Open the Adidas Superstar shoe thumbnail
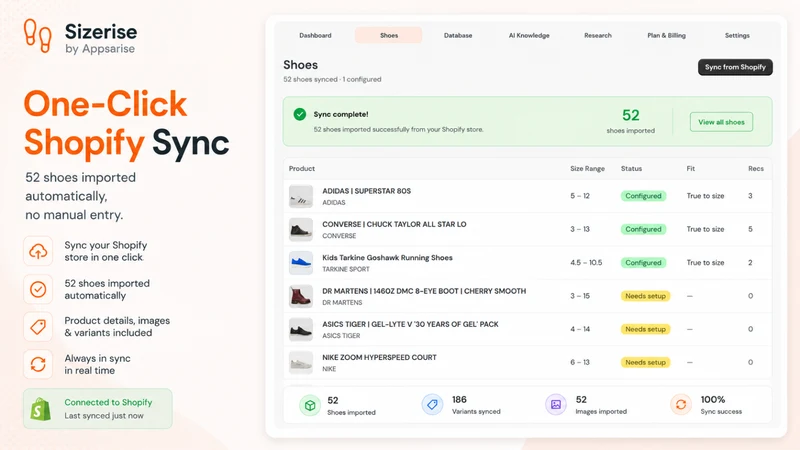The height and width of the screenshot is (450, 800). (301, 196)
